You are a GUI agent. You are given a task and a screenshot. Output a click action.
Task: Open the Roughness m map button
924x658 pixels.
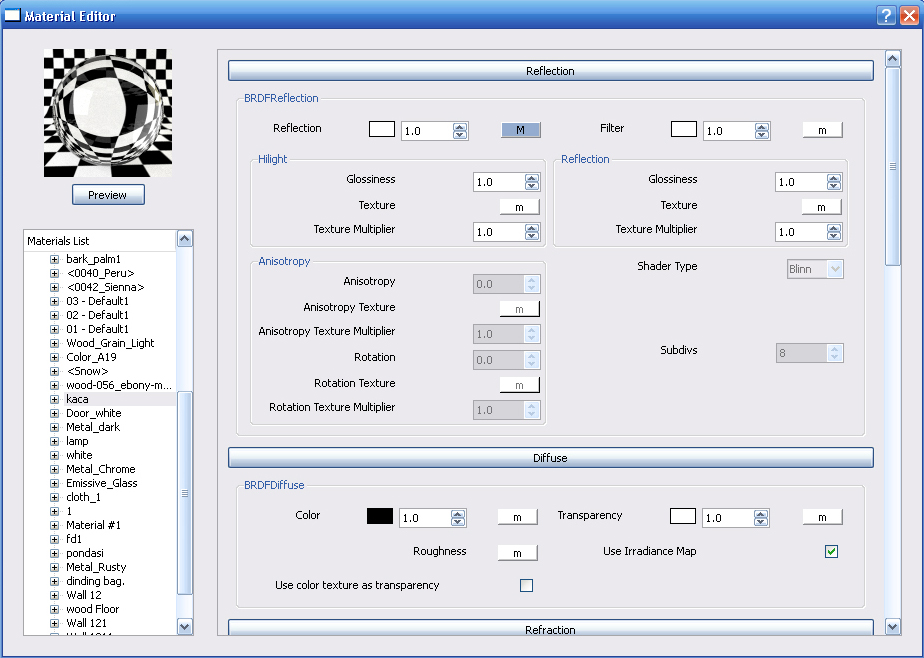click(517, 553)
